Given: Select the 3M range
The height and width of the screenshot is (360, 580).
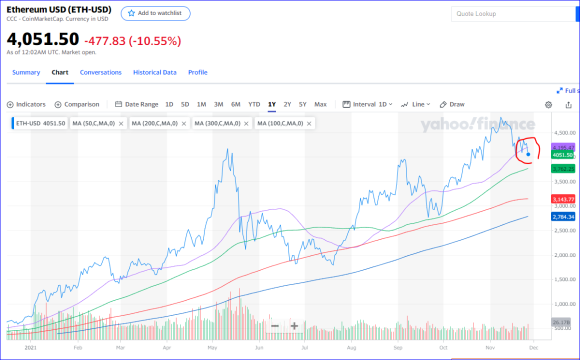Looking at the screenshot, I should pos(219,104).
